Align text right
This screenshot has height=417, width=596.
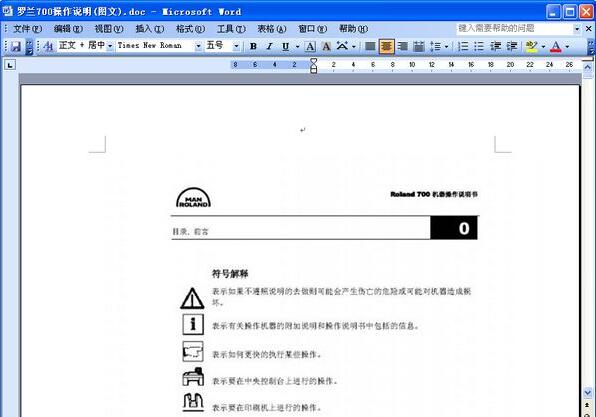pos(403,46)
